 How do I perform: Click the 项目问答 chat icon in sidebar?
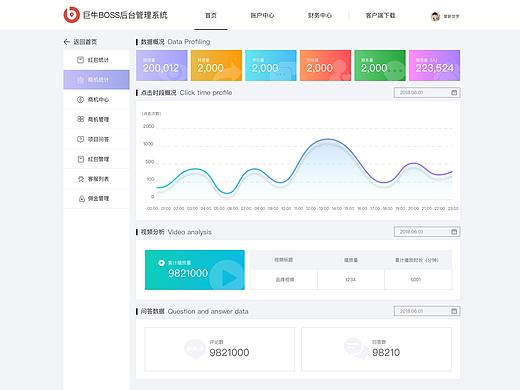pos(80,139)
